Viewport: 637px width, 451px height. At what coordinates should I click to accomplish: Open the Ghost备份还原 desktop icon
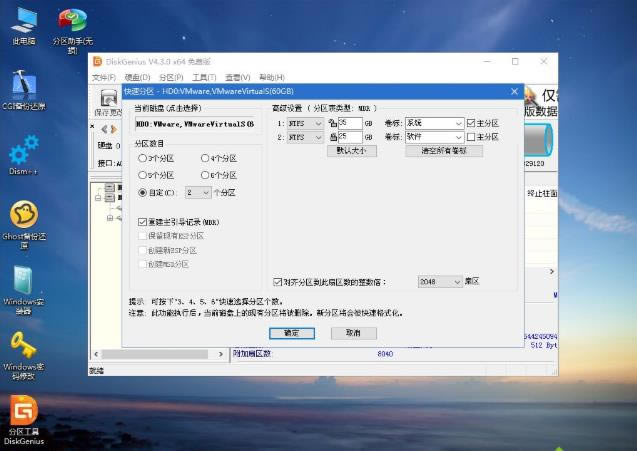(x=24, y=224)
